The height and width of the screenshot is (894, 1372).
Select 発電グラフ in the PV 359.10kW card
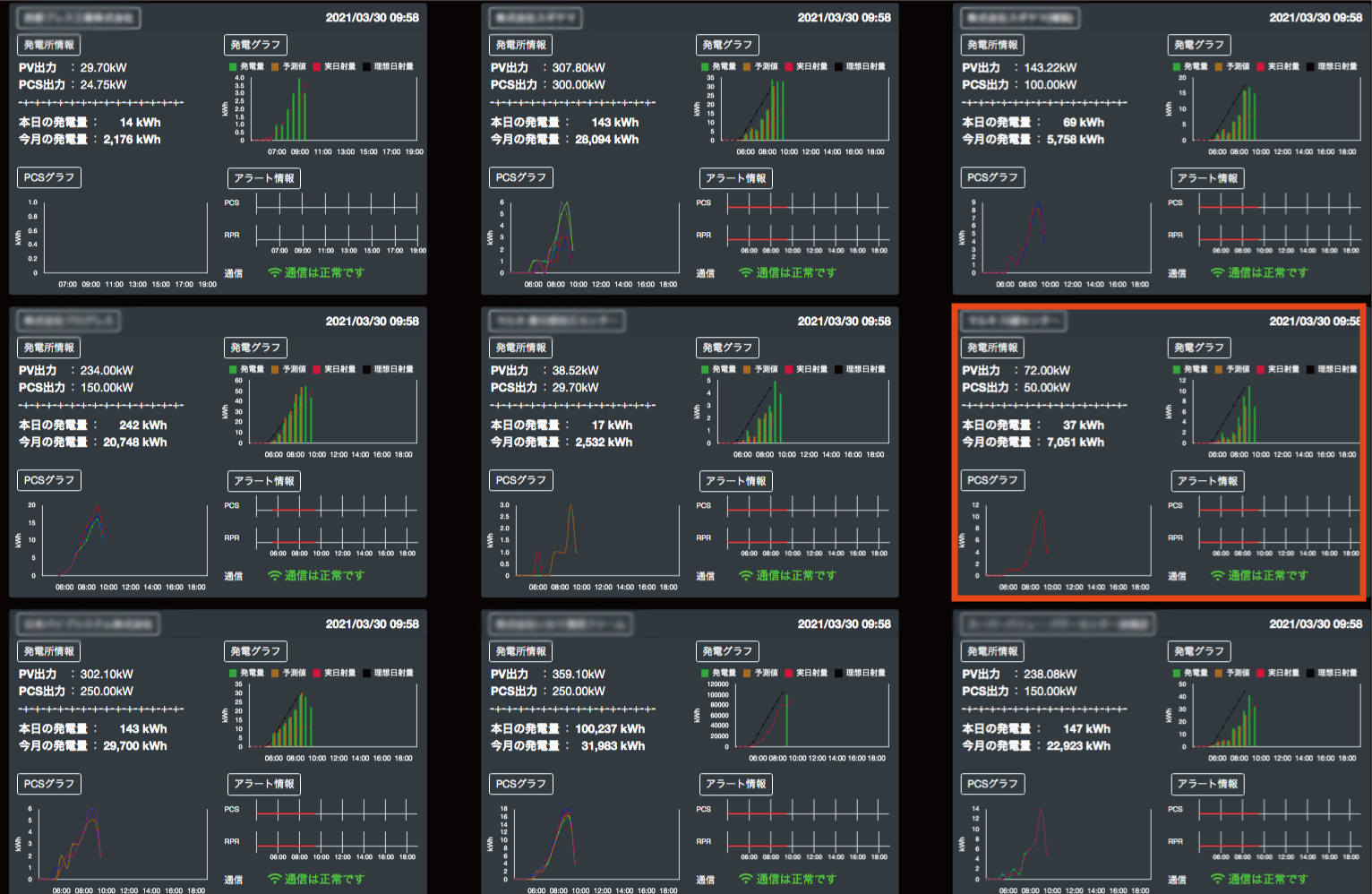(x=727, y=651)
